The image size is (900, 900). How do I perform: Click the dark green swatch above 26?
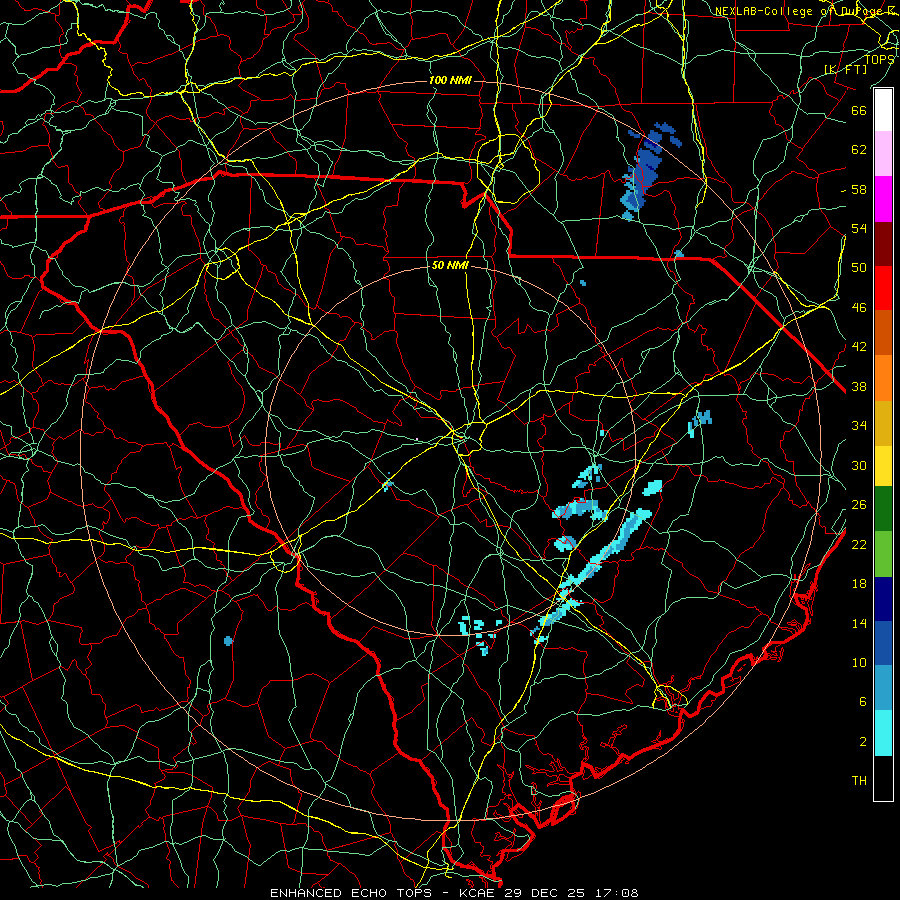(883, 509)
